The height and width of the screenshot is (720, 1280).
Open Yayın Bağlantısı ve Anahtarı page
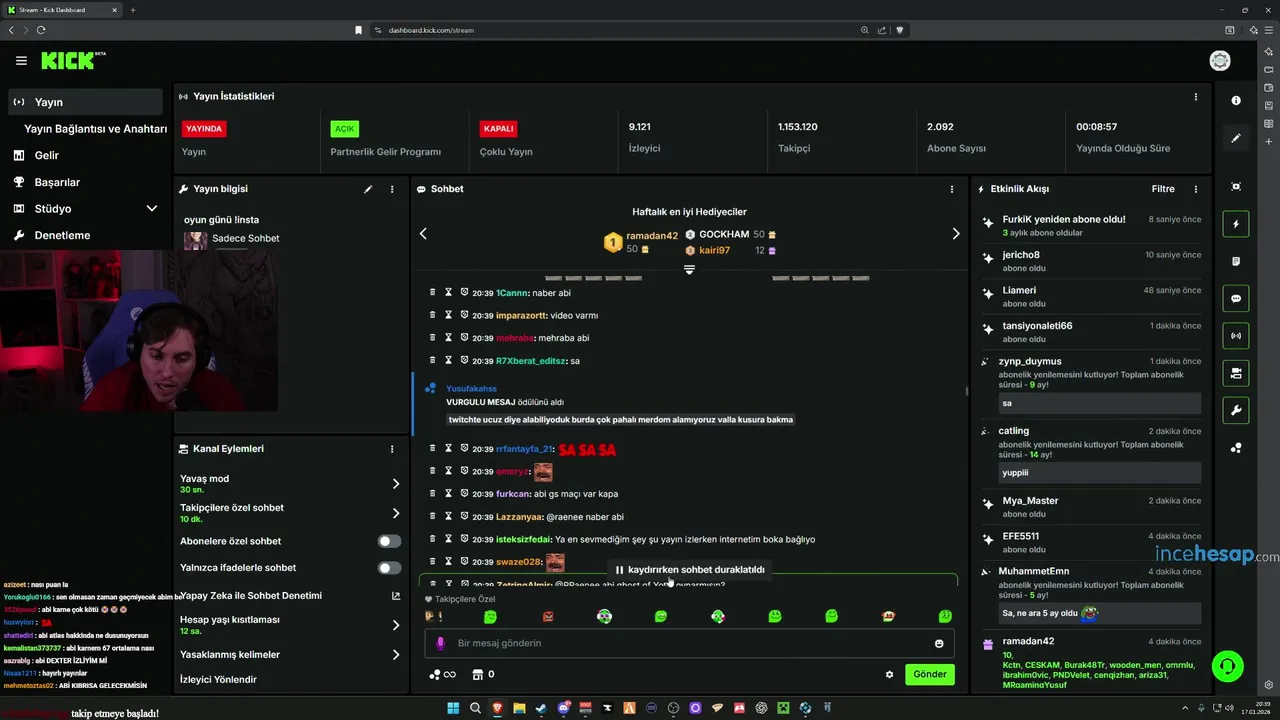click(95, 129)
